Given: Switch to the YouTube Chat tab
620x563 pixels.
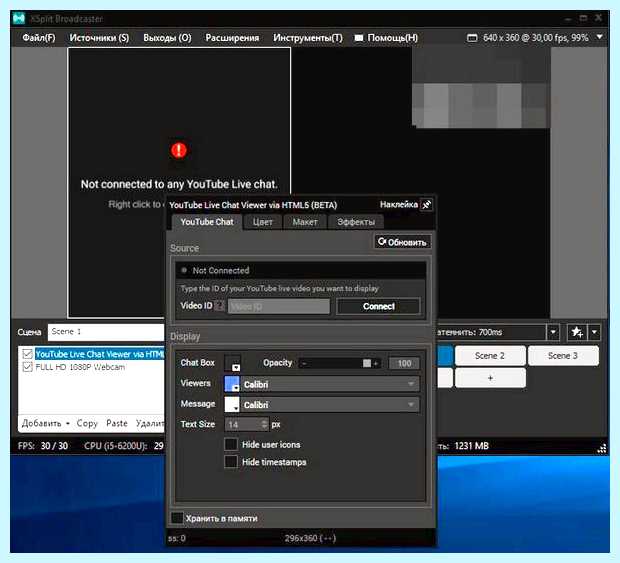Looking at the screenshot, I should [x=207, y=222].
